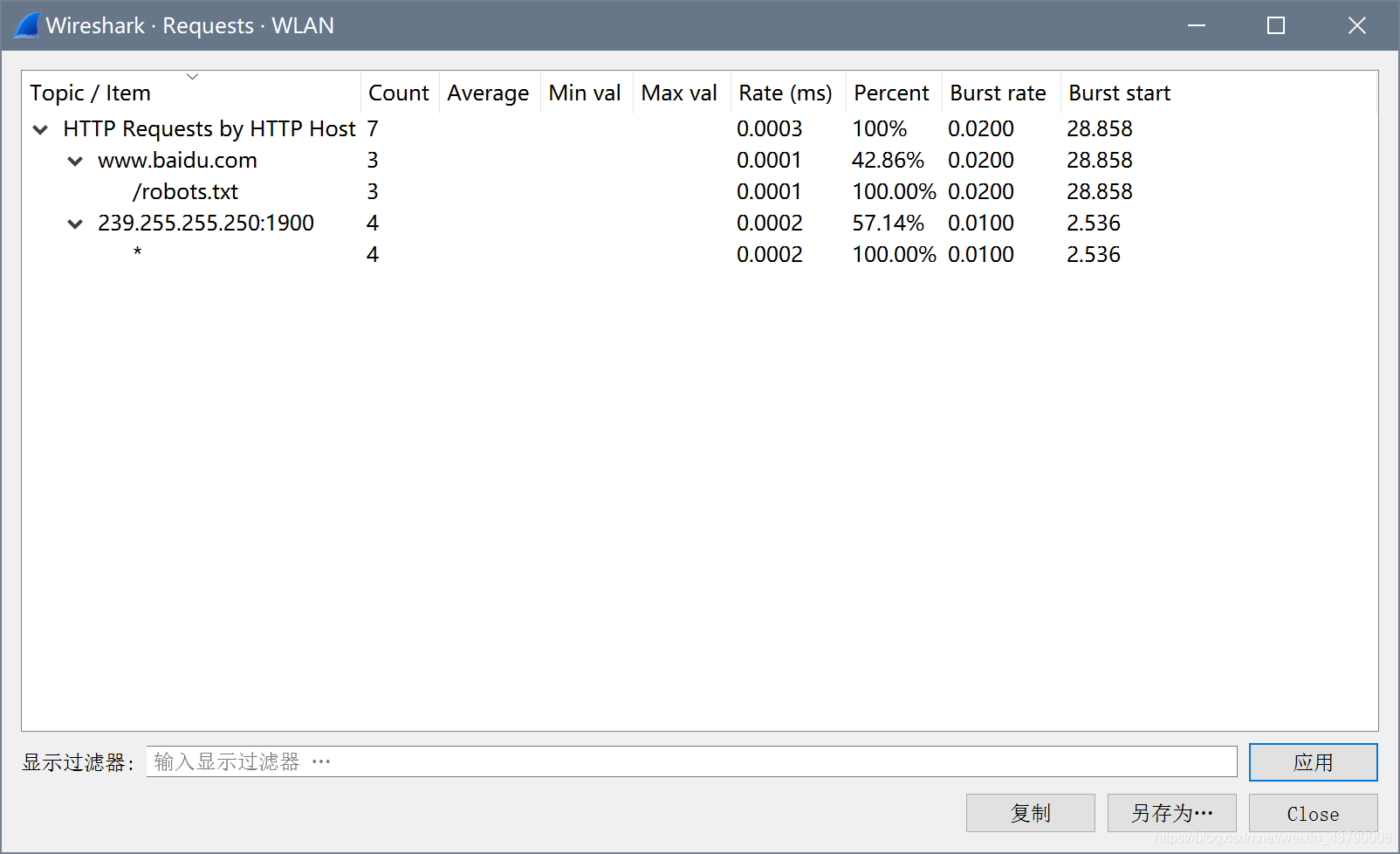Sort by the Count column header

point(399,93)
